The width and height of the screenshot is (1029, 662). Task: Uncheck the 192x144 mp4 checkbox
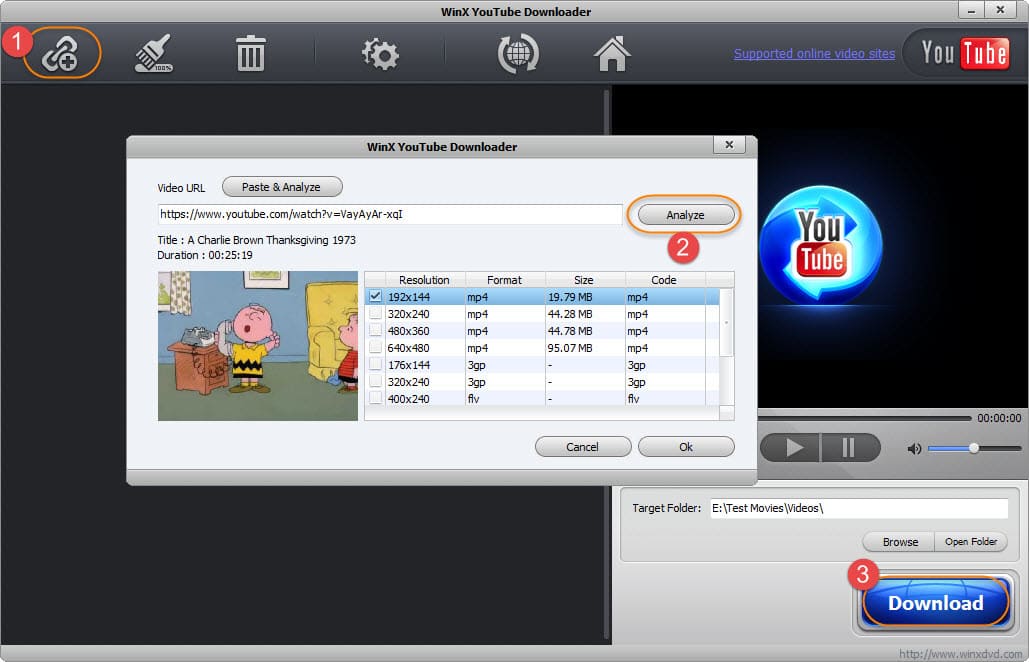point(375,297)
